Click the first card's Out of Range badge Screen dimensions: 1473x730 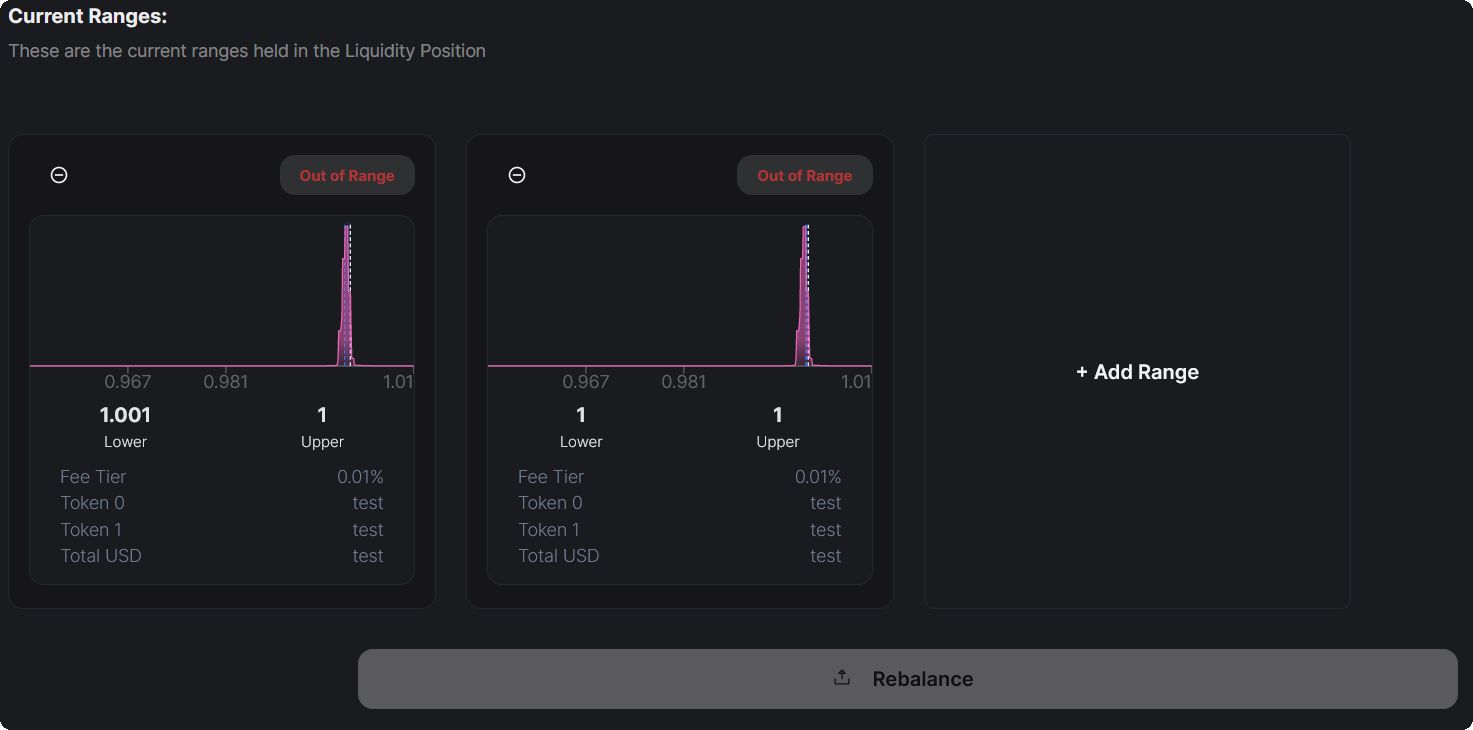coord(347,176)
